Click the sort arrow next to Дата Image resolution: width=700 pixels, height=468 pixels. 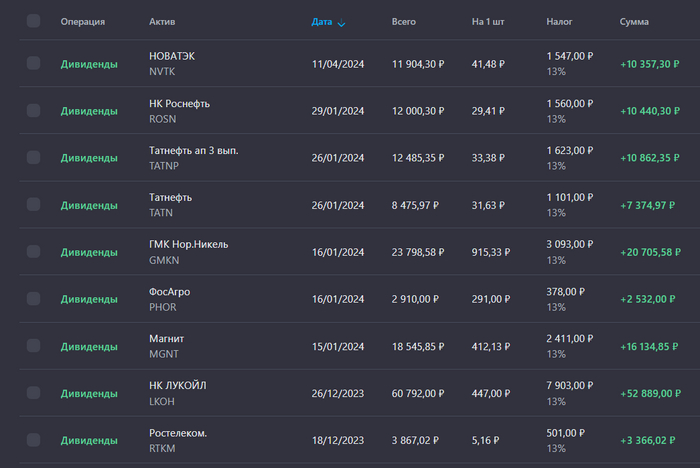(x=342, y=22)
